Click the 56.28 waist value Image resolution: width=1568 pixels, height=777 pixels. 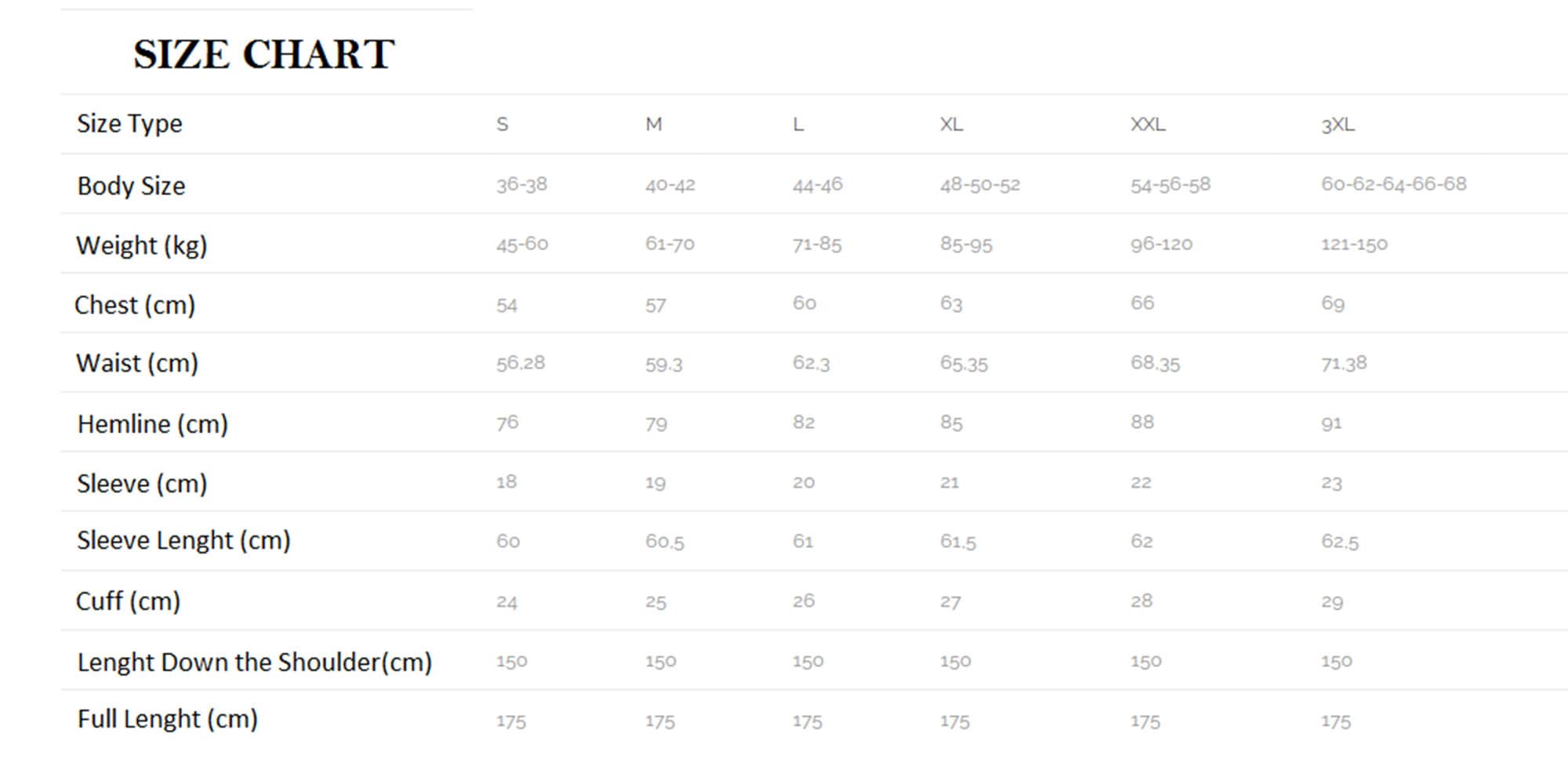pyautogui.click(x=521, y=363)
